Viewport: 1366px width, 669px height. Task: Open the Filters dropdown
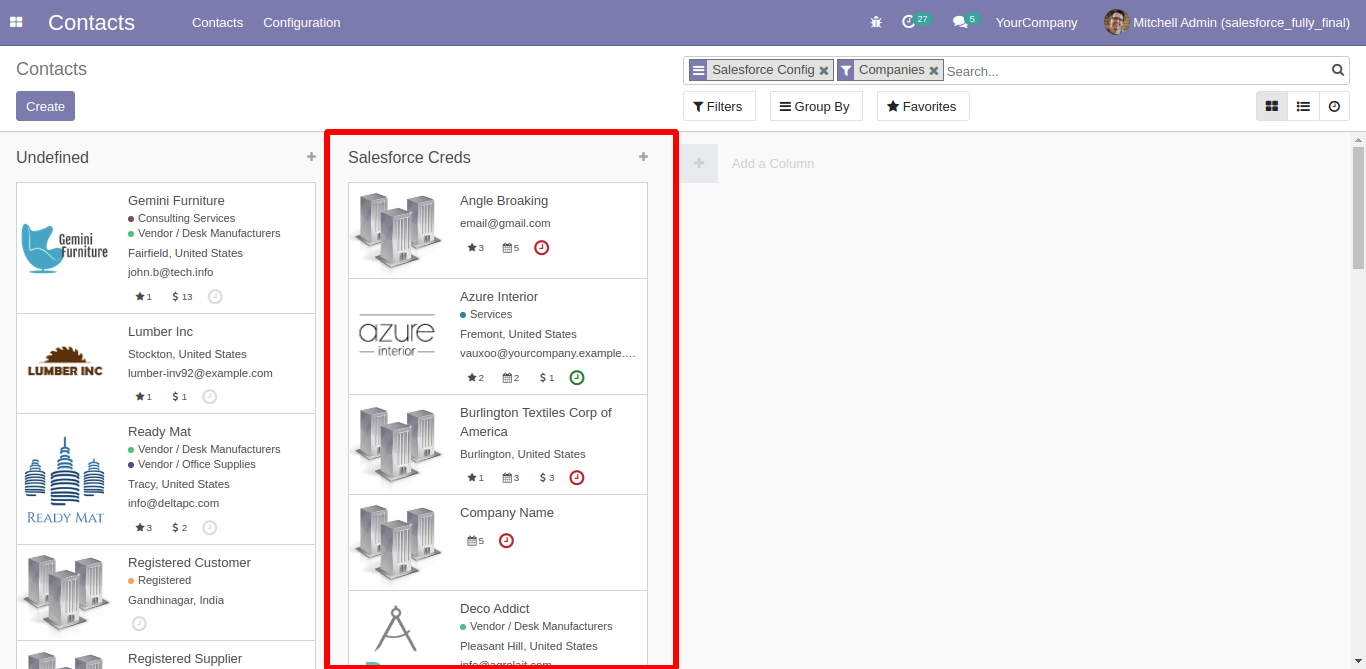719,106
